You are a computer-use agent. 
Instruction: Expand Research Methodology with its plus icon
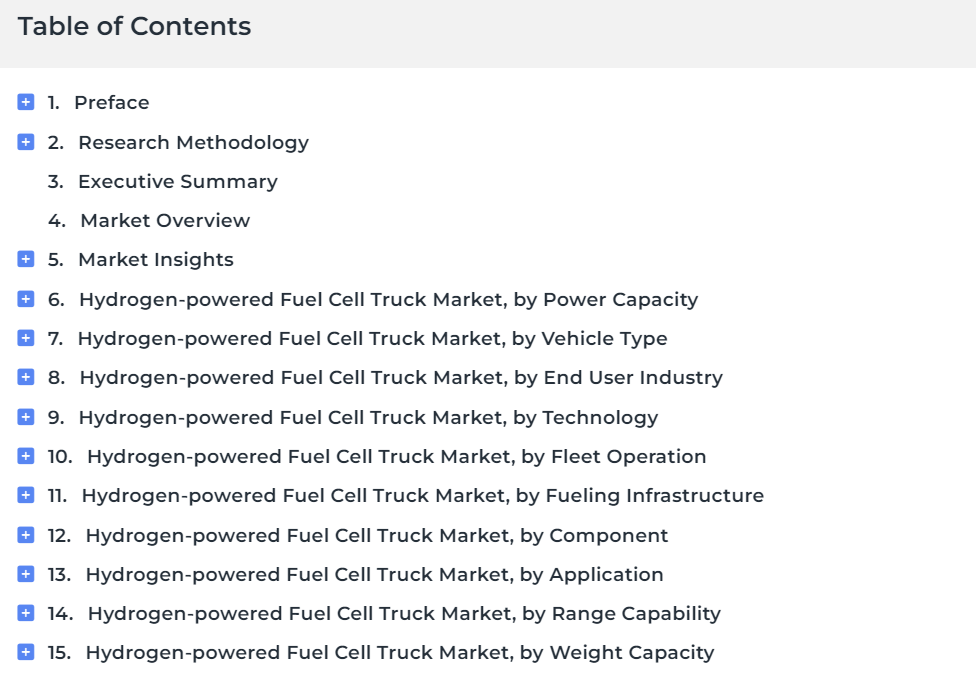tap(26, 142)
